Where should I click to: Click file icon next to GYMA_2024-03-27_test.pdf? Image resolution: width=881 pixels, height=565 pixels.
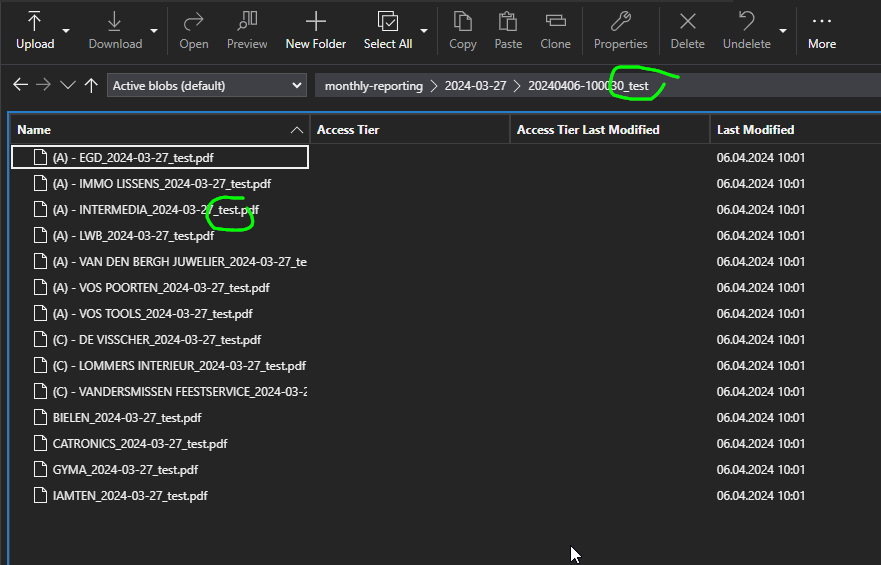click(x=40, y=469)
